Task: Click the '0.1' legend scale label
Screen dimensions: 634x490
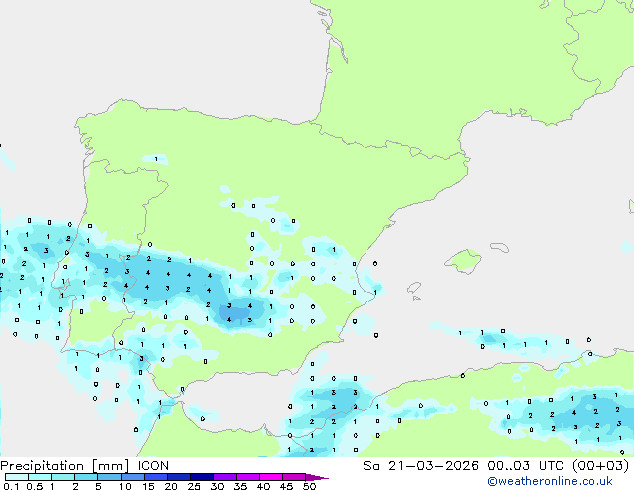Action: pyautogui.click(x=10, y=486)
